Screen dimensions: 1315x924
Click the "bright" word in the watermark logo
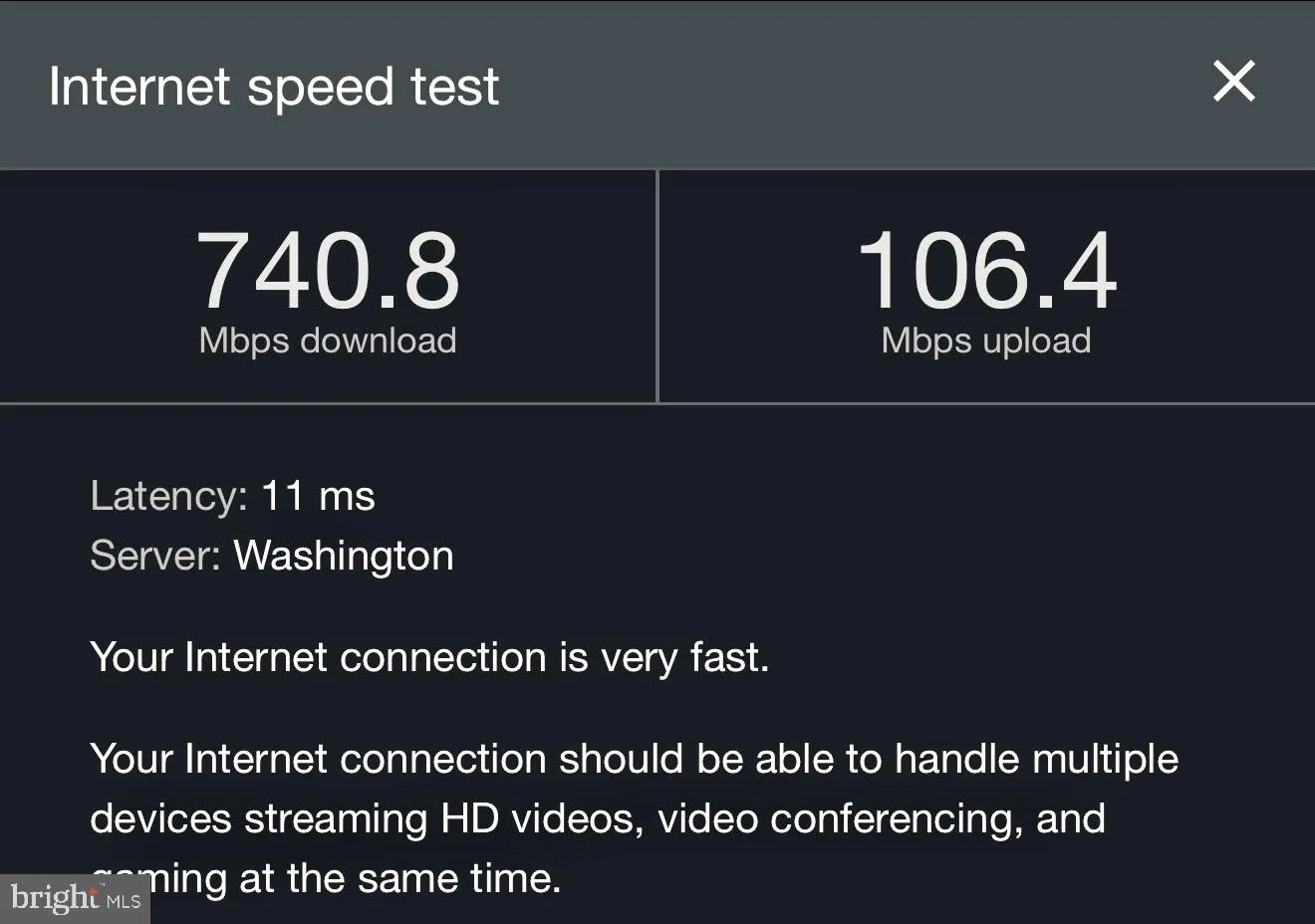pos(54,898)
